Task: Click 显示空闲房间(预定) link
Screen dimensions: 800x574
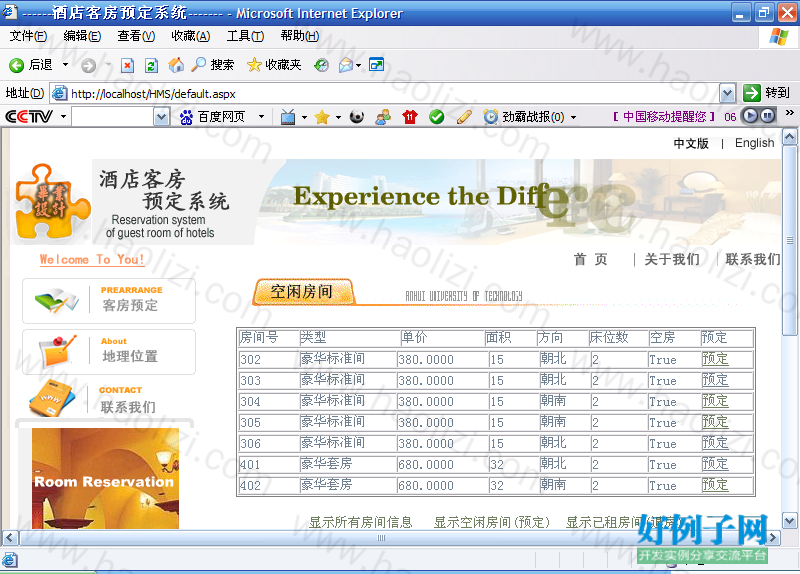Action: tap(492, 522)
